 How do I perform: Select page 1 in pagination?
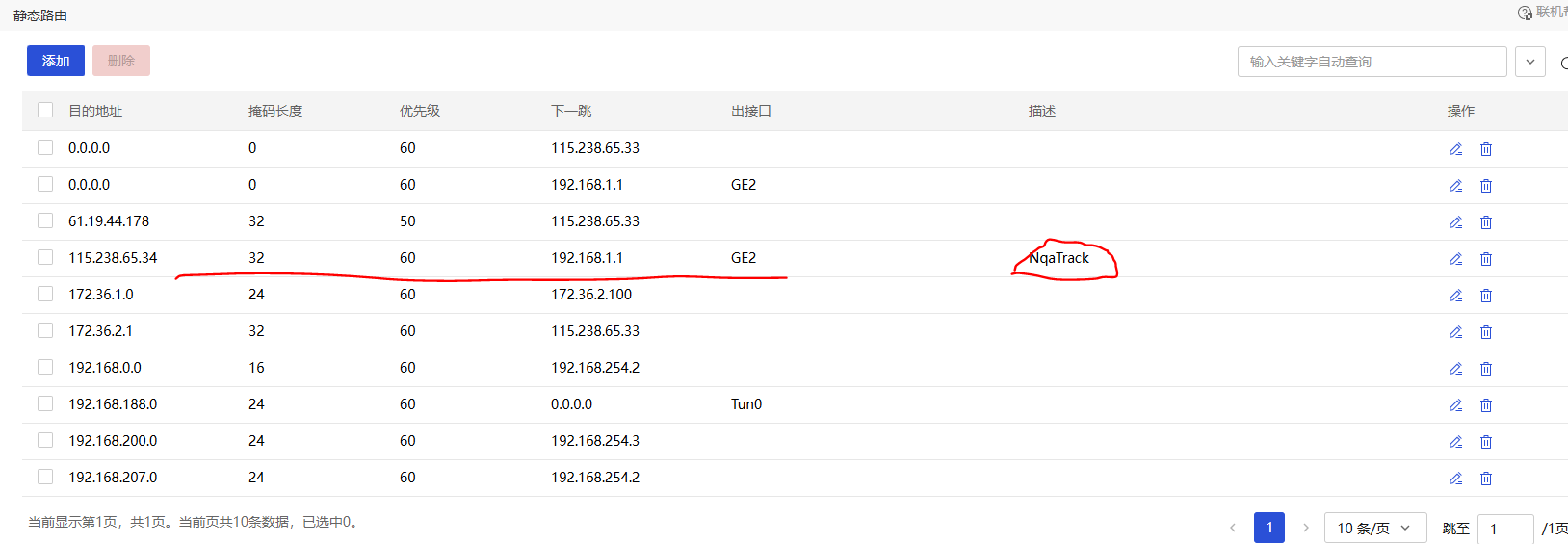(x=1269, y=528)
